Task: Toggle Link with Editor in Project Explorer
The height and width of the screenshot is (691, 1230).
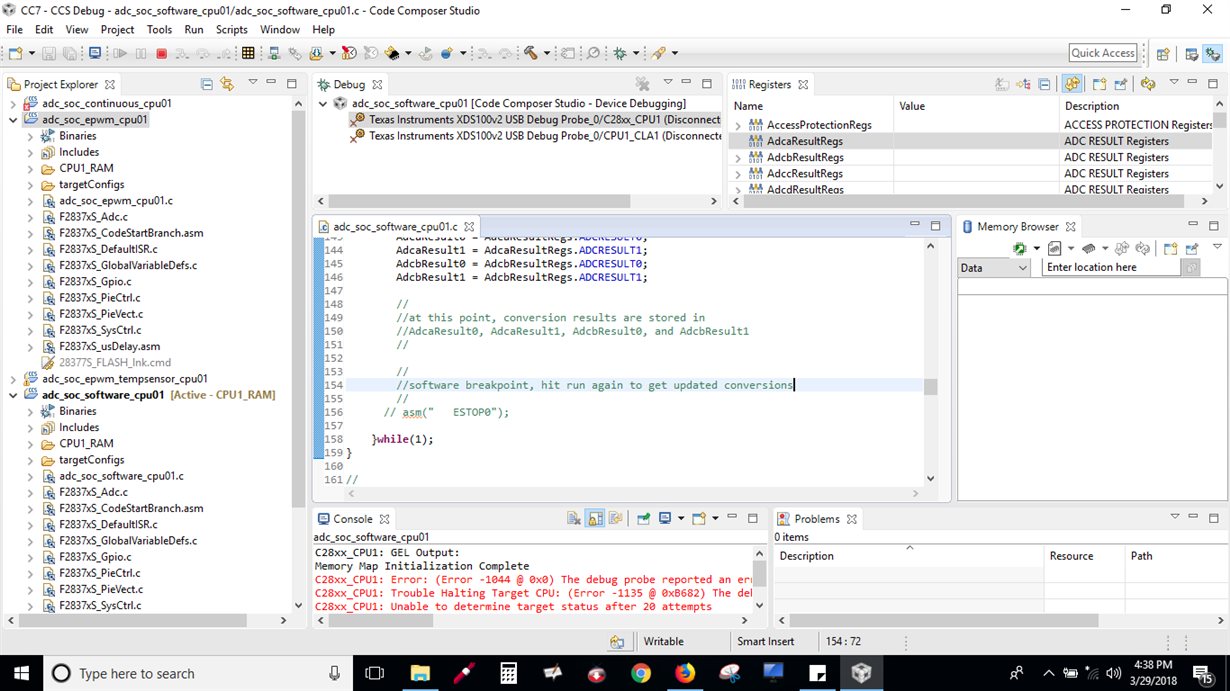Action: [227, 84]
